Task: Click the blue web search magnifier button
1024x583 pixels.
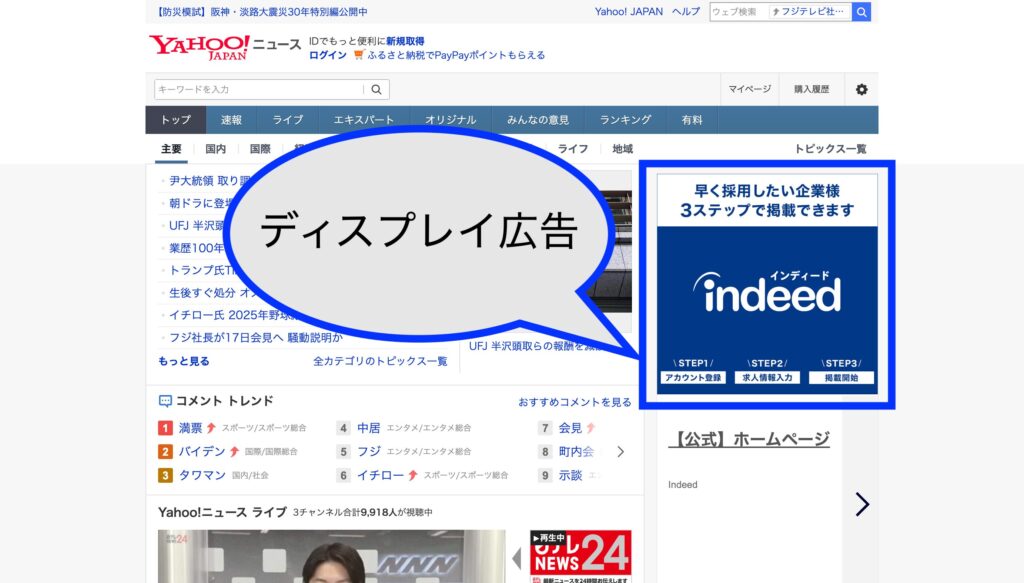Action: tap(861, 12)
